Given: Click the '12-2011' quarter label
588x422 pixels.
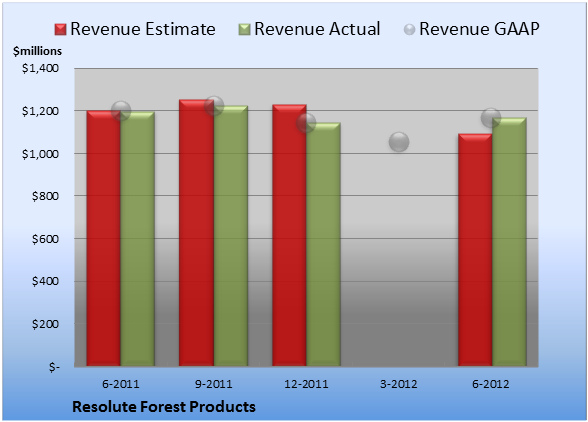Looking at the screenshot, I should 306,384.
